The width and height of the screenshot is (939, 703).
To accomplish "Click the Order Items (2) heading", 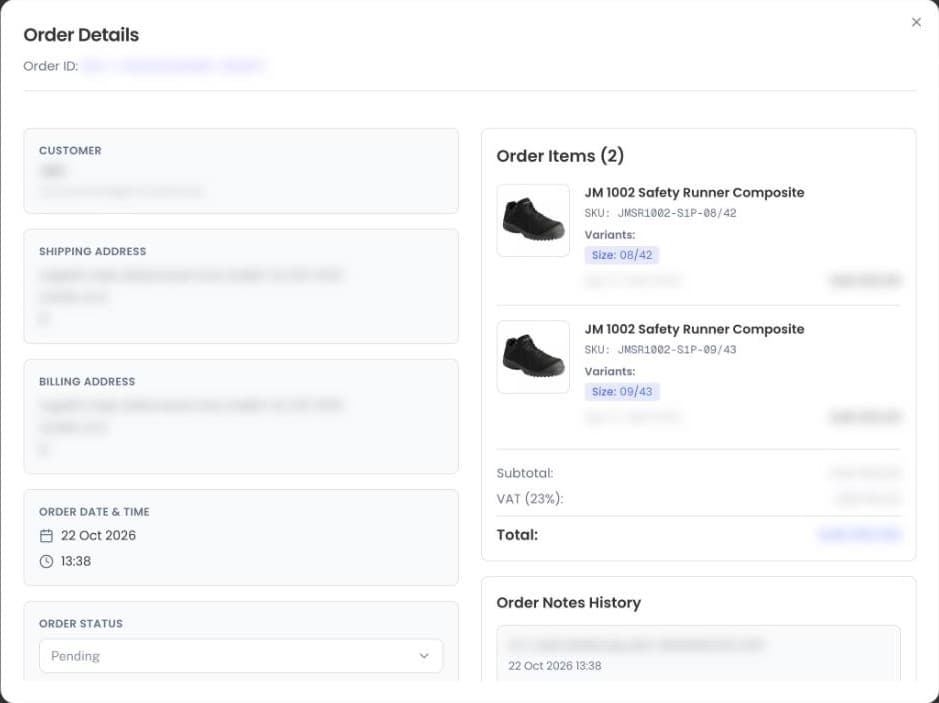I will pyautogui.click(x=560, y=156).
